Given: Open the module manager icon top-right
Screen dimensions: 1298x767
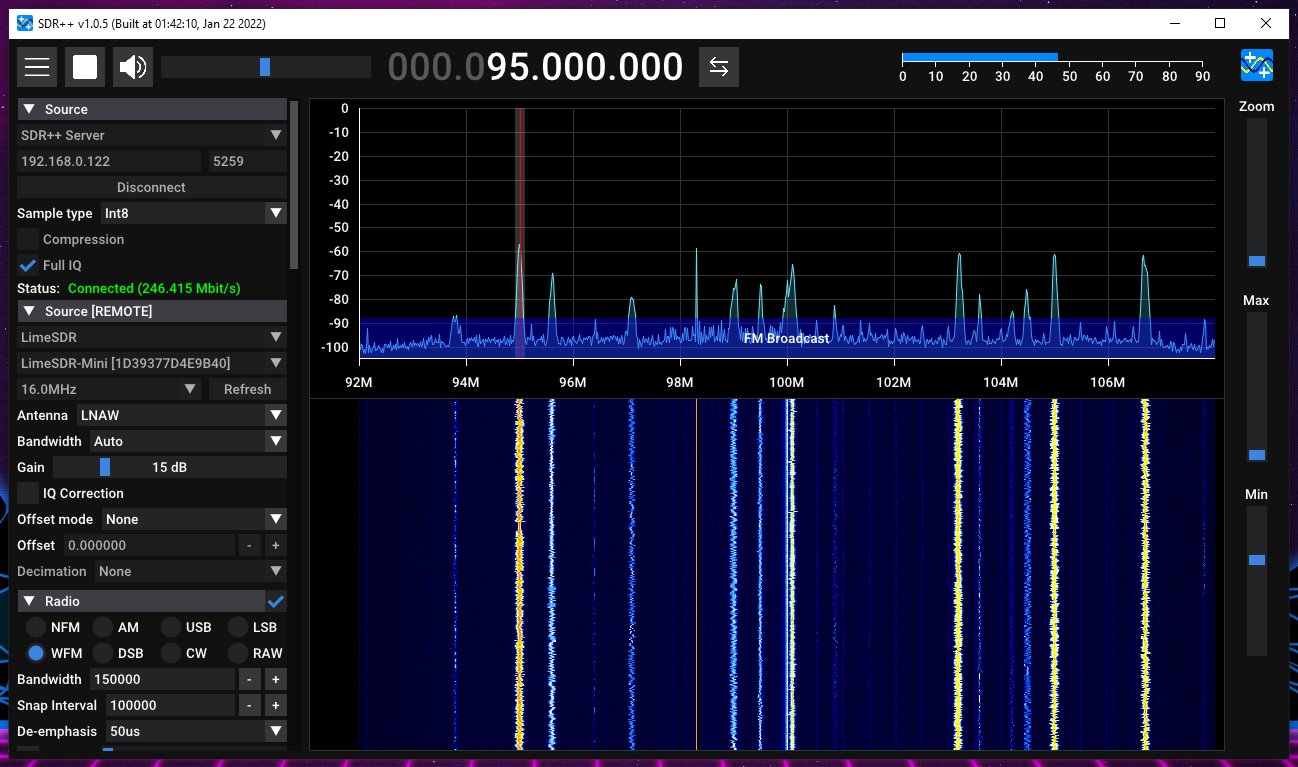Looking at the screenshot, I should click(x=1256, y=64).
